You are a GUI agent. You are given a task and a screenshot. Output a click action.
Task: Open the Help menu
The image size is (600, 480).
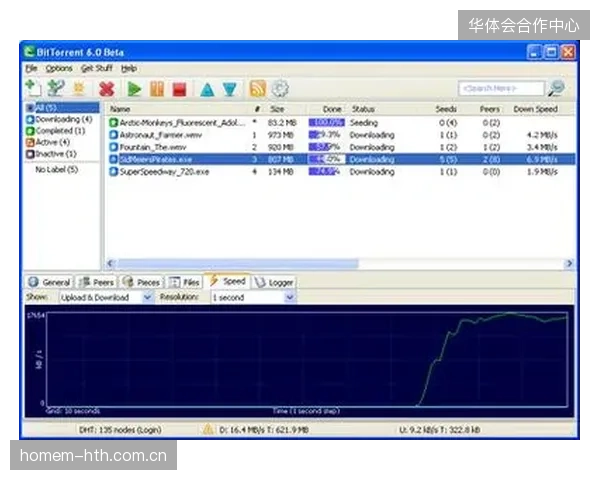coord(129,69)
